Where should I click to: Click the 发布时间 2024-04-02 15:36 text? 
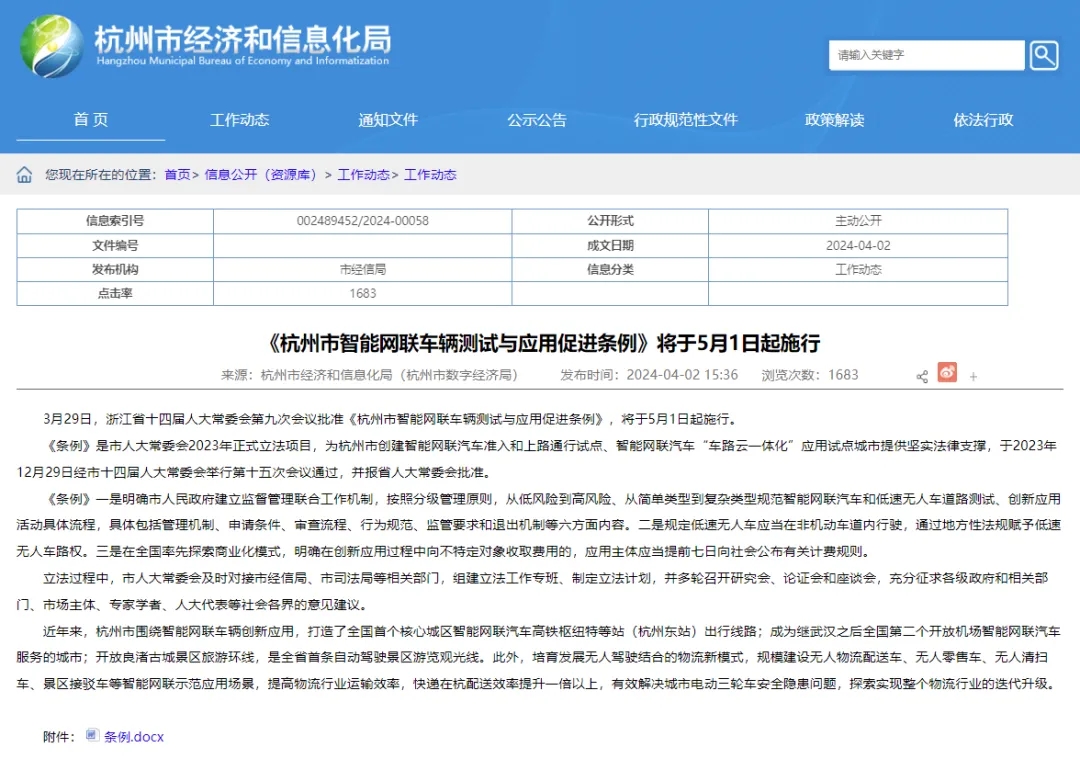click(x=649, y=375)
